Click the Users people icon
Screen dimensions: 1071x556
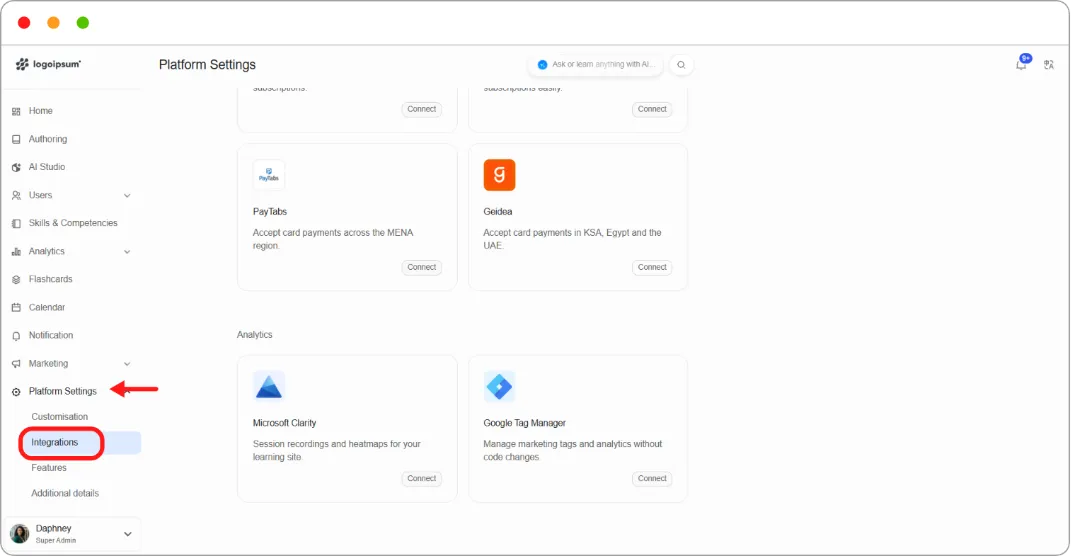[x=16, y=195]
